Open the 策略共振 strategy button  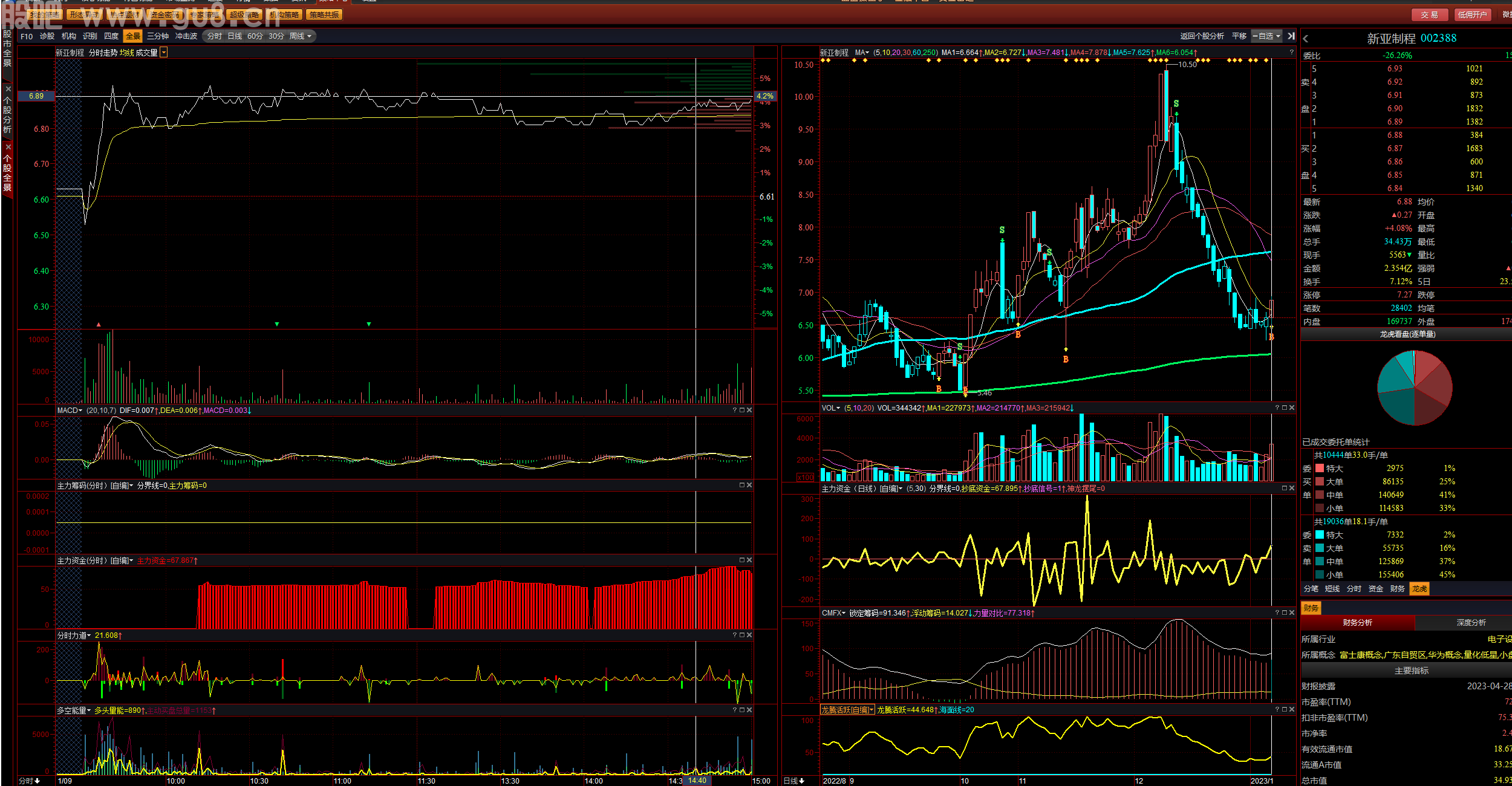[325, 15]
